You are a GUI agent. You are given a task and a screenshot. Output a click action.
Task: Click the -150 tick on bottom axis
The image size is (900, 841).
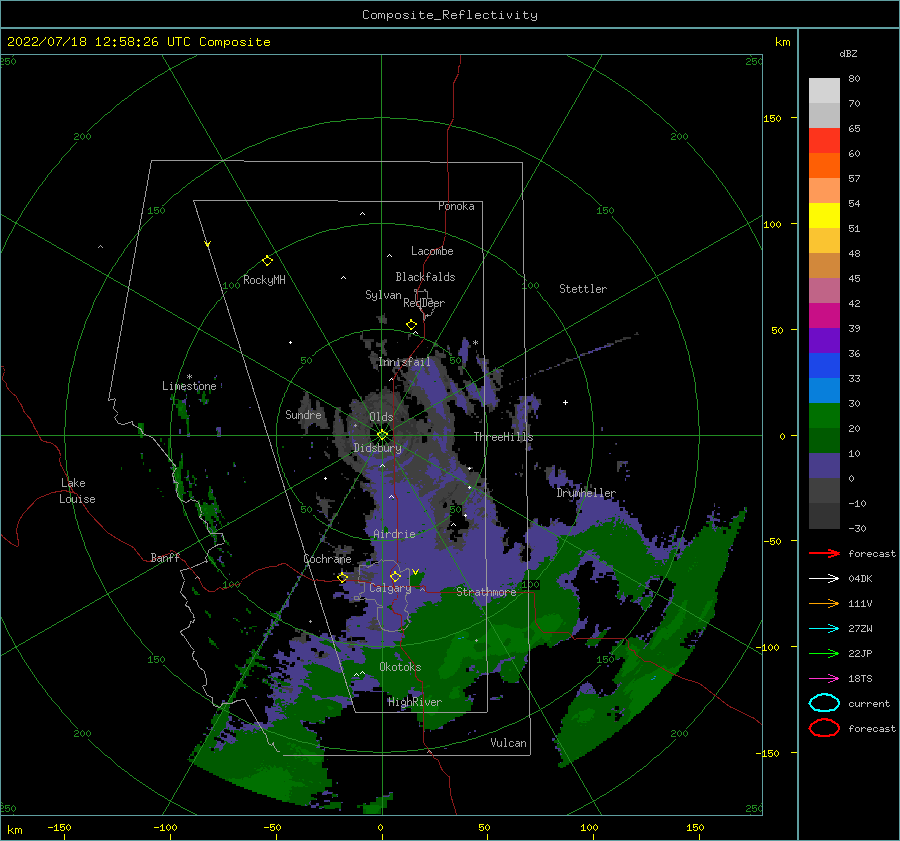click(x=59, y=827)
